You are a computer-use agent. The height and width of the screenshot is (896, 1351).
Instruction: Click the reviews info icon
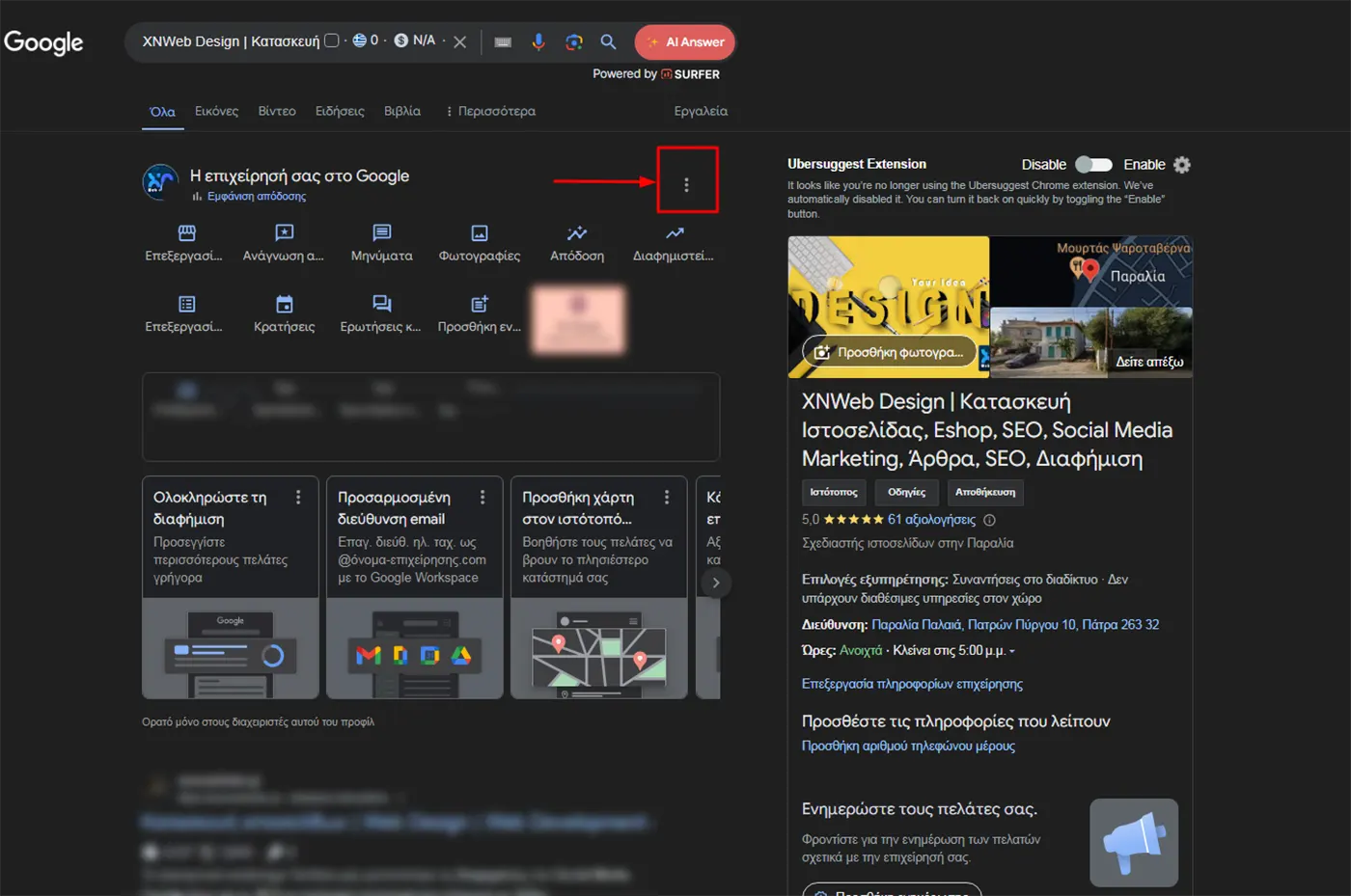coord(989,520)
